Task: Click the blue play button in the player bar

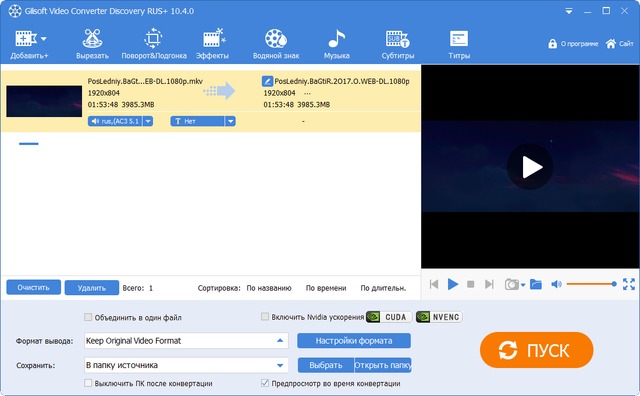Action: coord(453,284)
